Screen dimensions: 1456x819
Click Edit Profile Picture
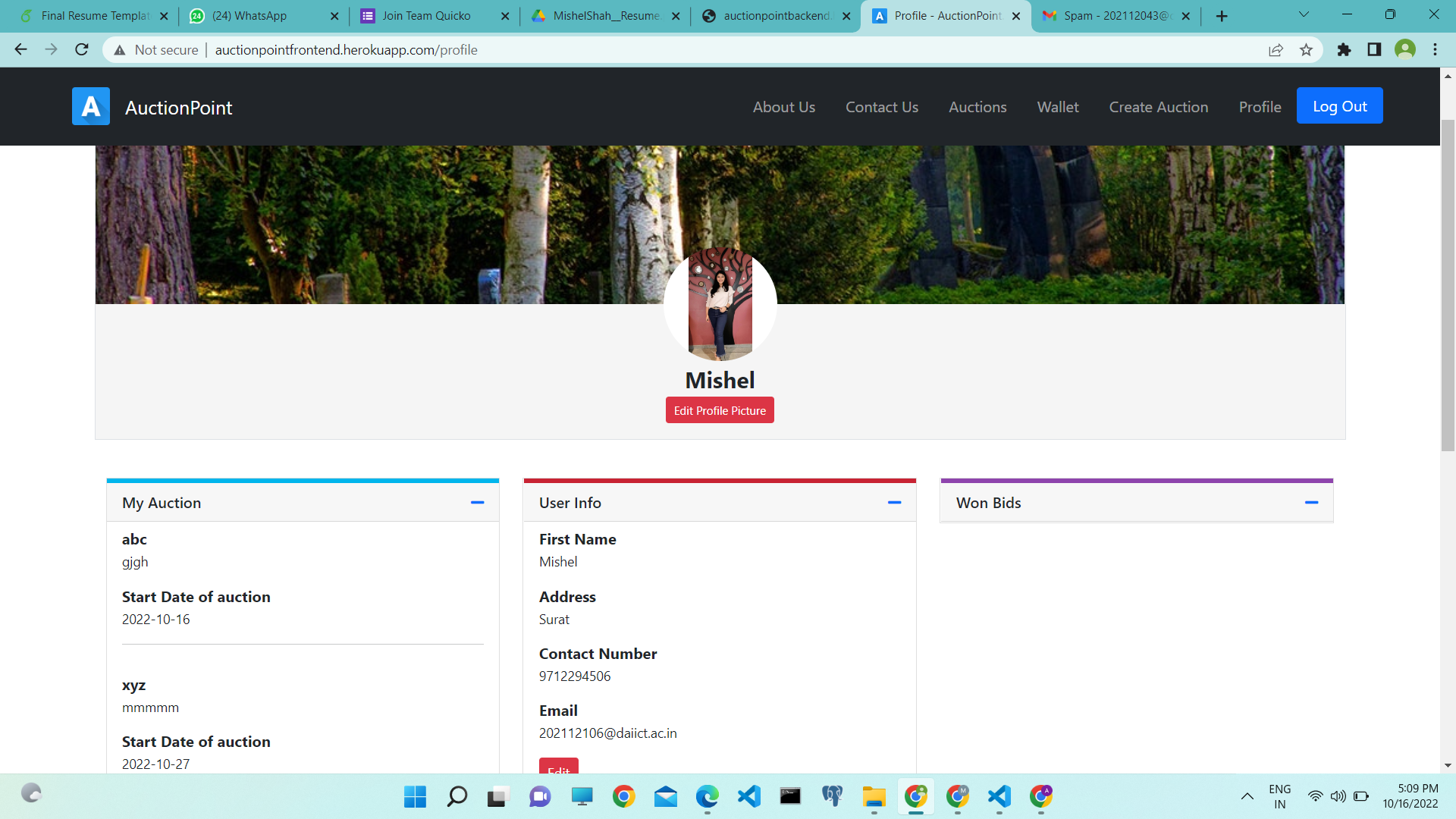click(719, 409)
